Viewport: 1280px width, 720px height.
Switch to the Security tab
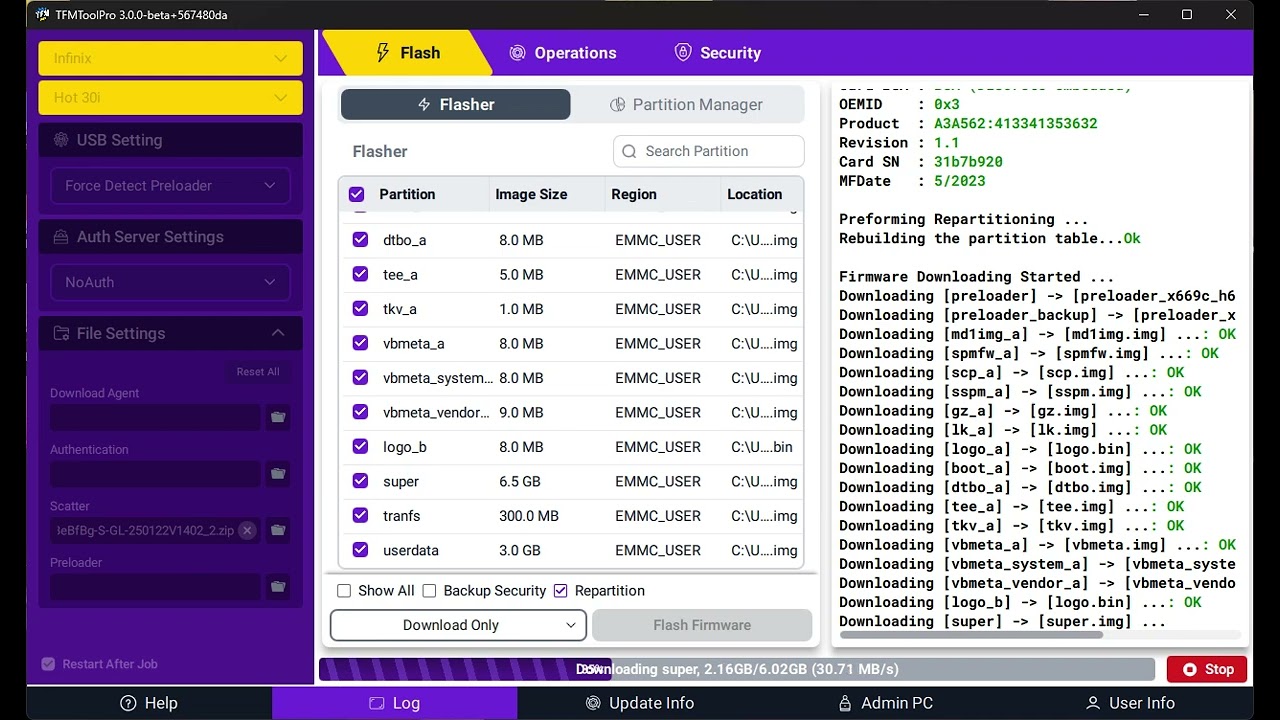[x=718, y=53]
